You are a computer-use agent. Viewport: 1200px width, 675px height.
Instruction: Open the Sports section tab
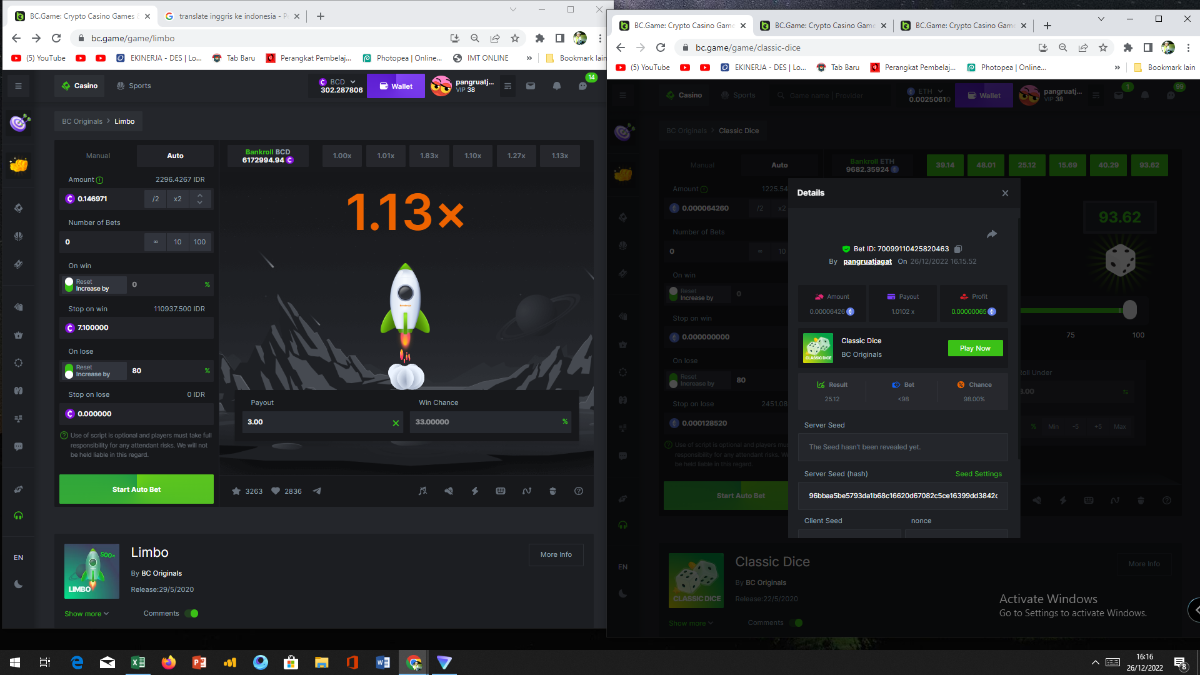[133, 86]
